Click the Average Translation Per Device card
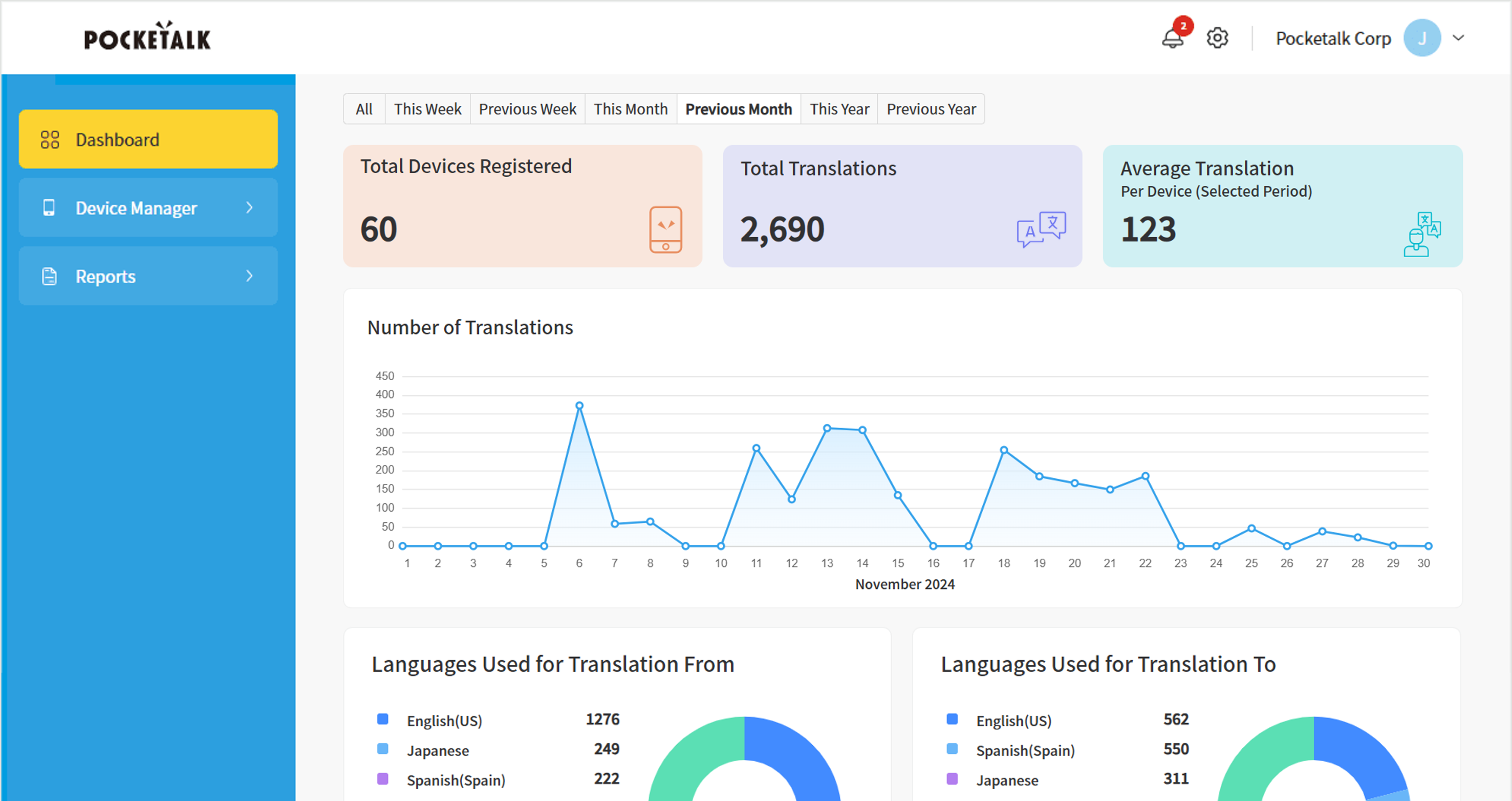Screen dimensions: 1512x801 click(1283, 206)
